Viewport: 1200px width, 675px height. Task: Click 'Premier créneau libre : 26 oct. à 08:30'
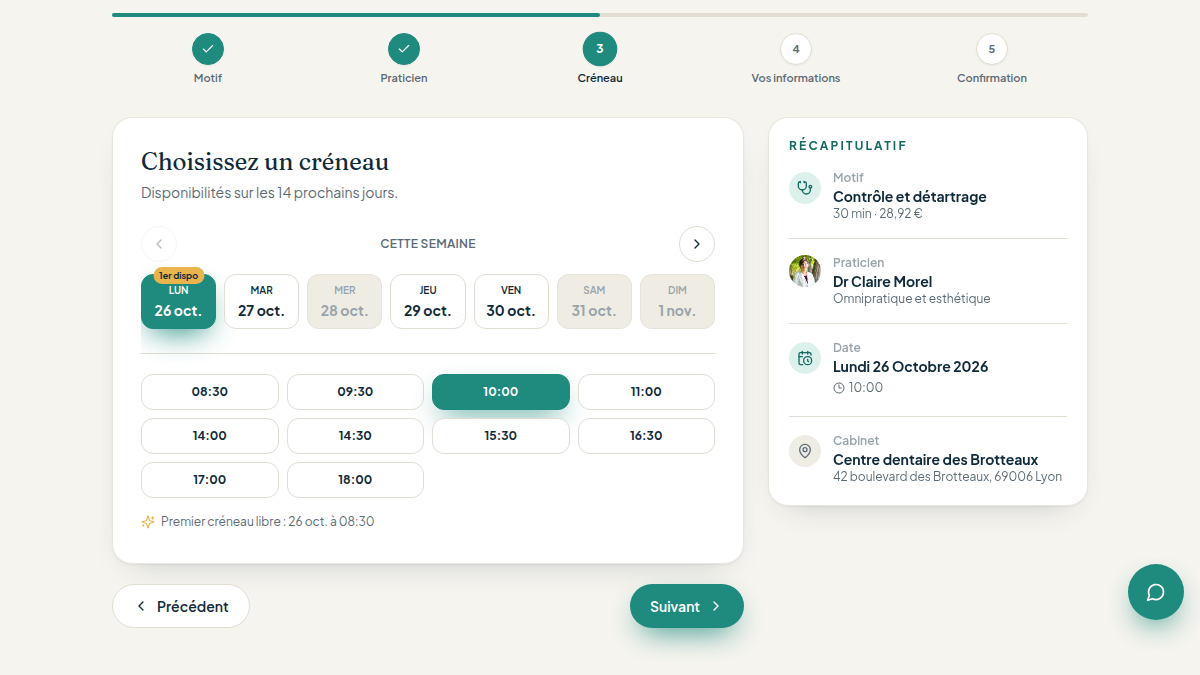point(267,521)
